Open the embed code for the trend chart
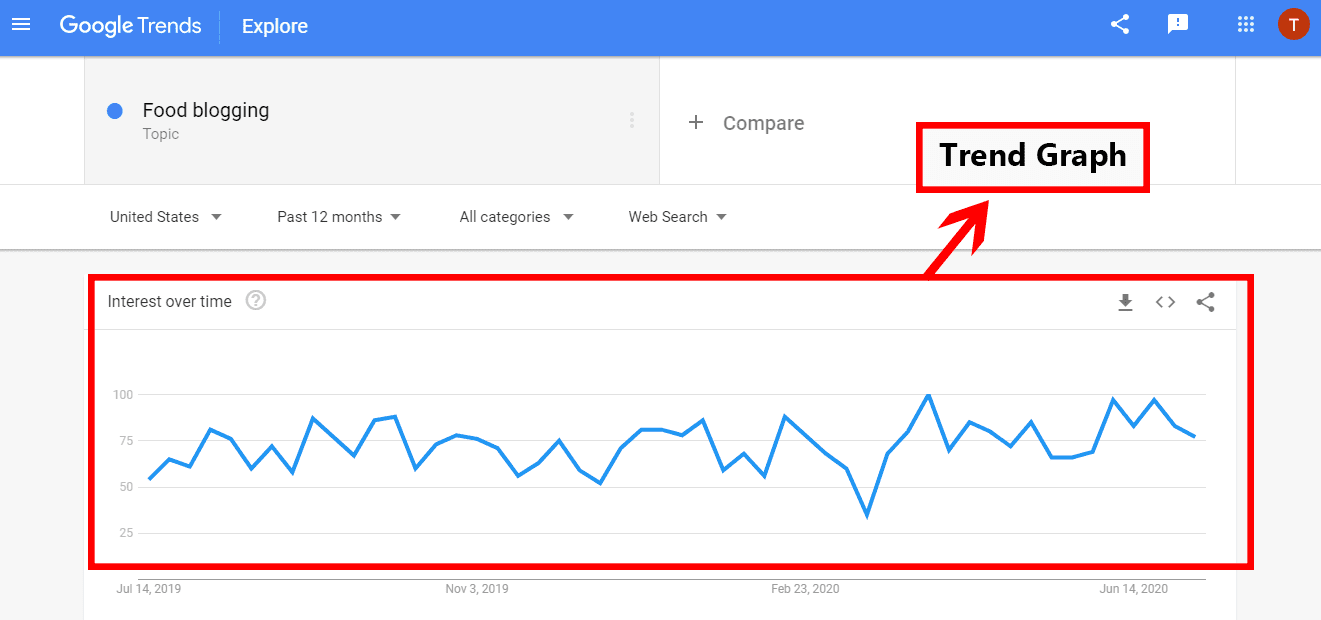This screenshot has width=1321, height=620. point(1164,301)
